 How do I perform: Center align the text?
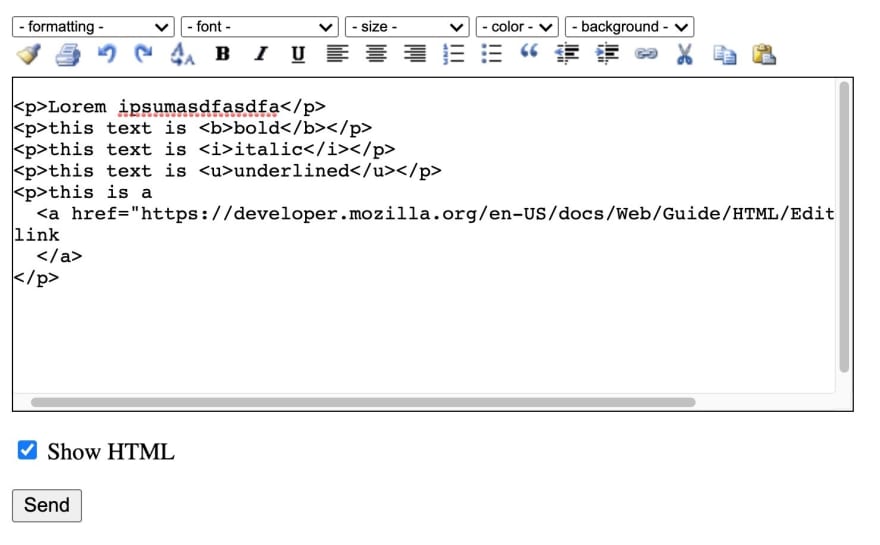coord(376,54)
